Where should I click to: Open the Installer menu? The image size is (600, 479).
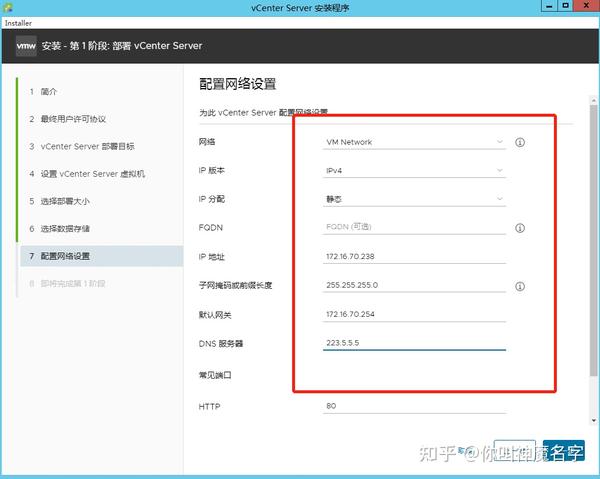click(18, 23)
